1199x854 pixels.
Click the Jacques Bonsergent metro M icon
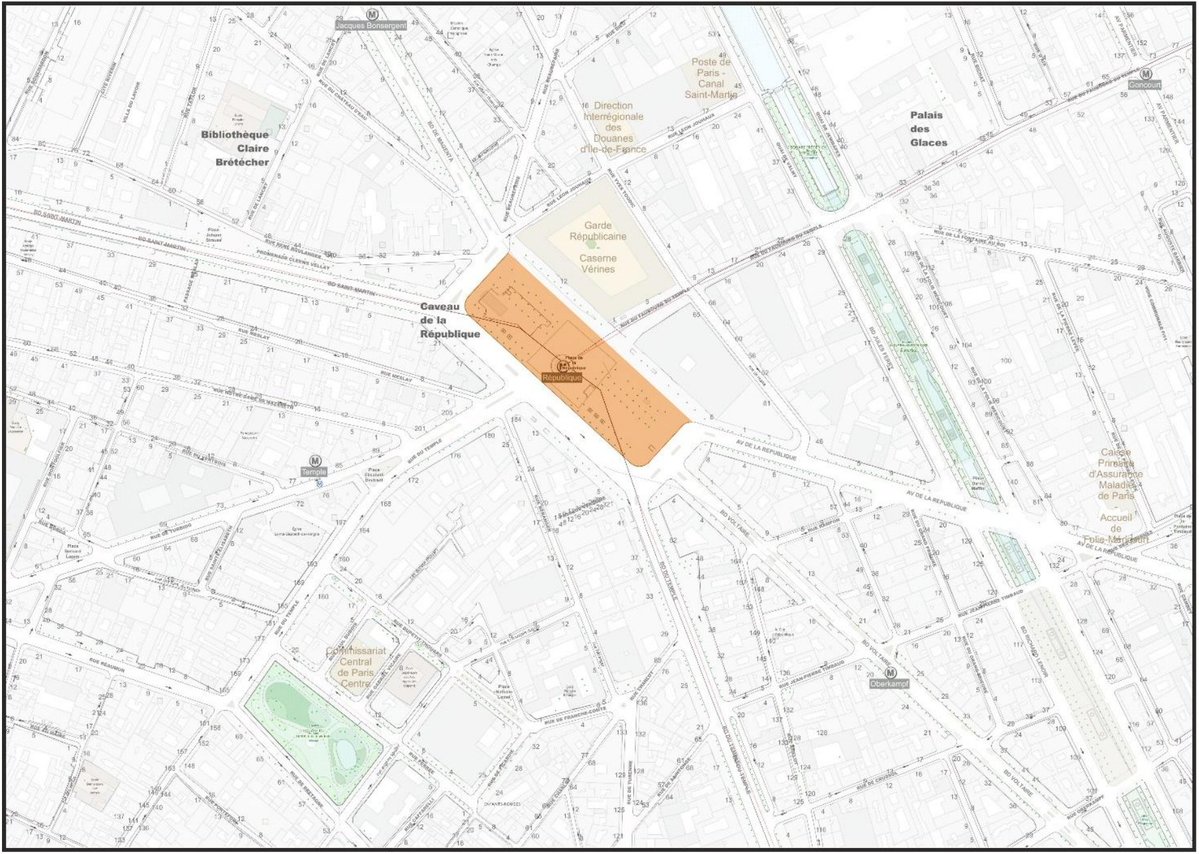point(372,14)
